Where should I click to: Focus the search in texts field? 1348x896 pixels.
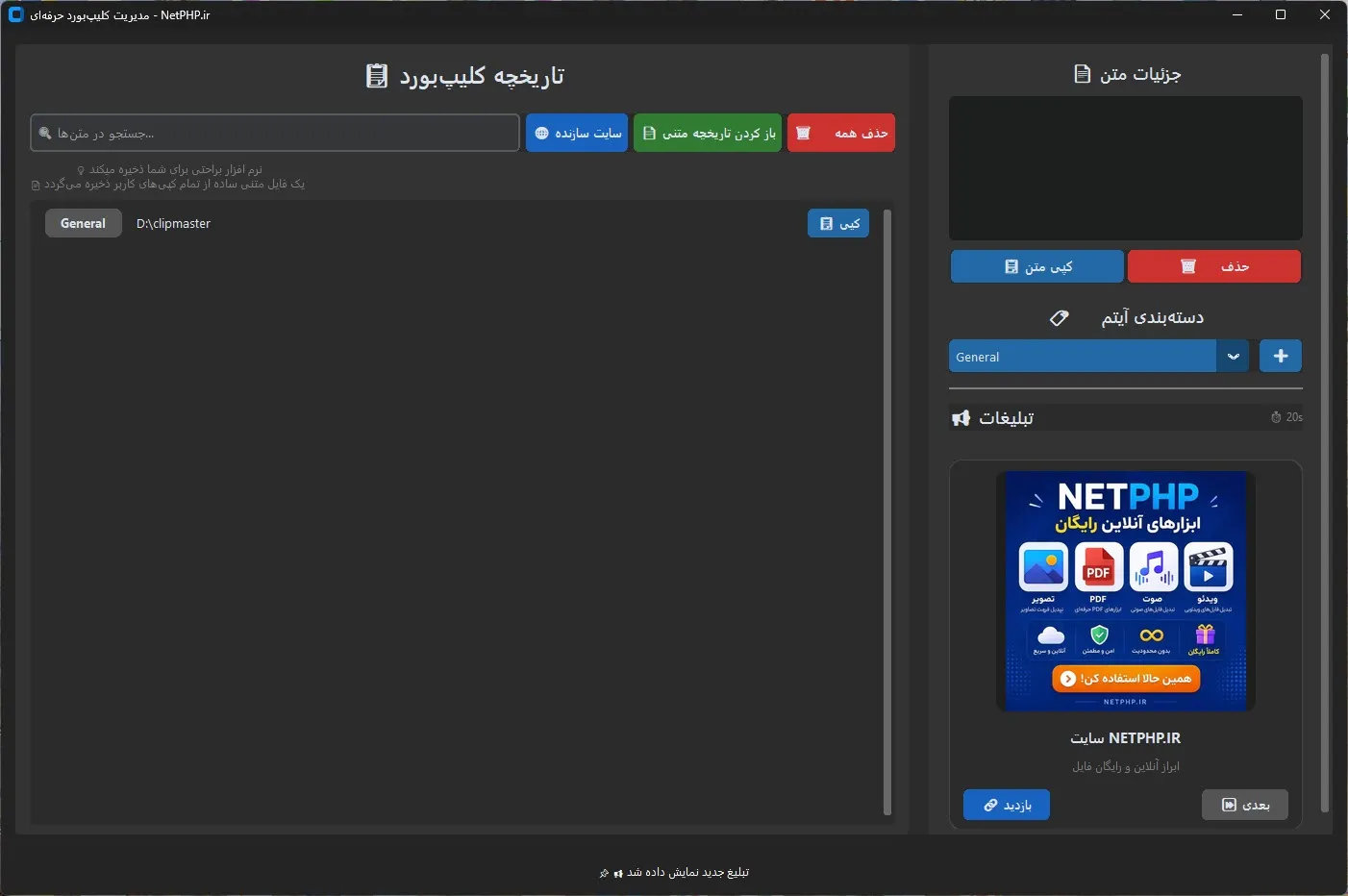pos(275,133)
